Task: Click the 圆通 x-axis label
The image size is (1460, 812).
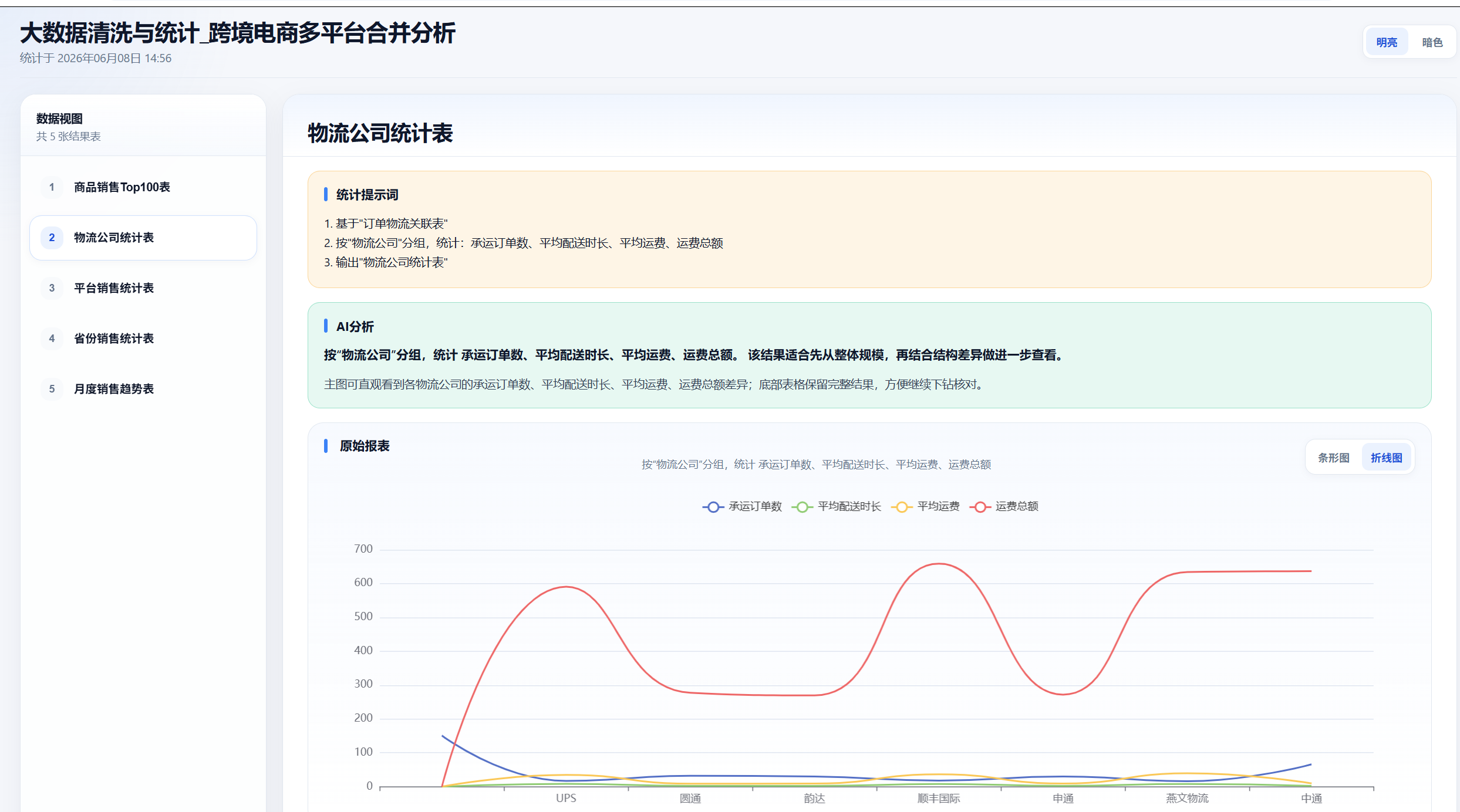Action: coord(690,799)
